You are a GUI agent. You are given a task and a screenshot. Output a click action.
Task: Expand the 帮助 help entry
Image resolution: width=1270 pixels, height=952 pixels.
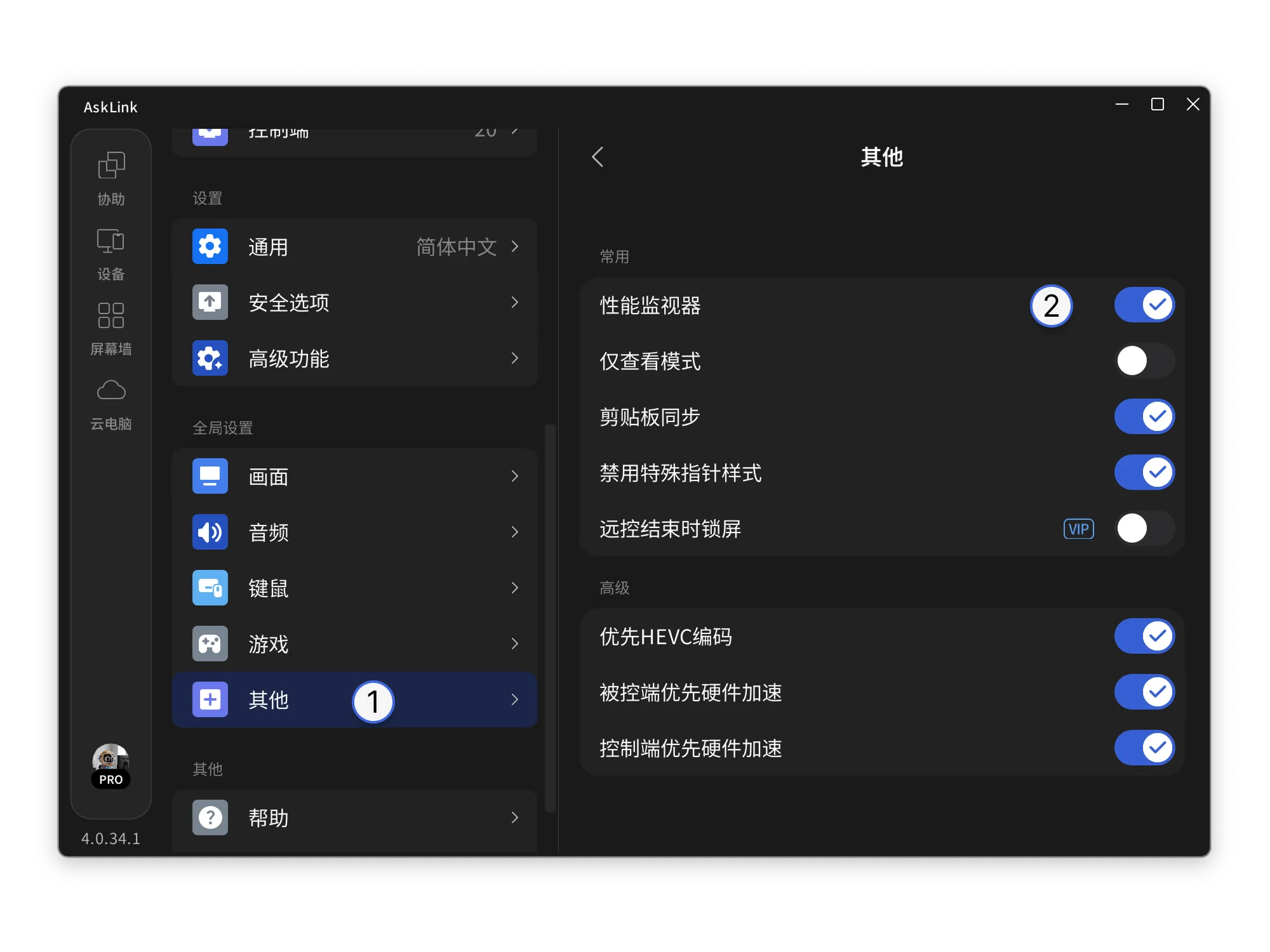(x=354, y=818)
